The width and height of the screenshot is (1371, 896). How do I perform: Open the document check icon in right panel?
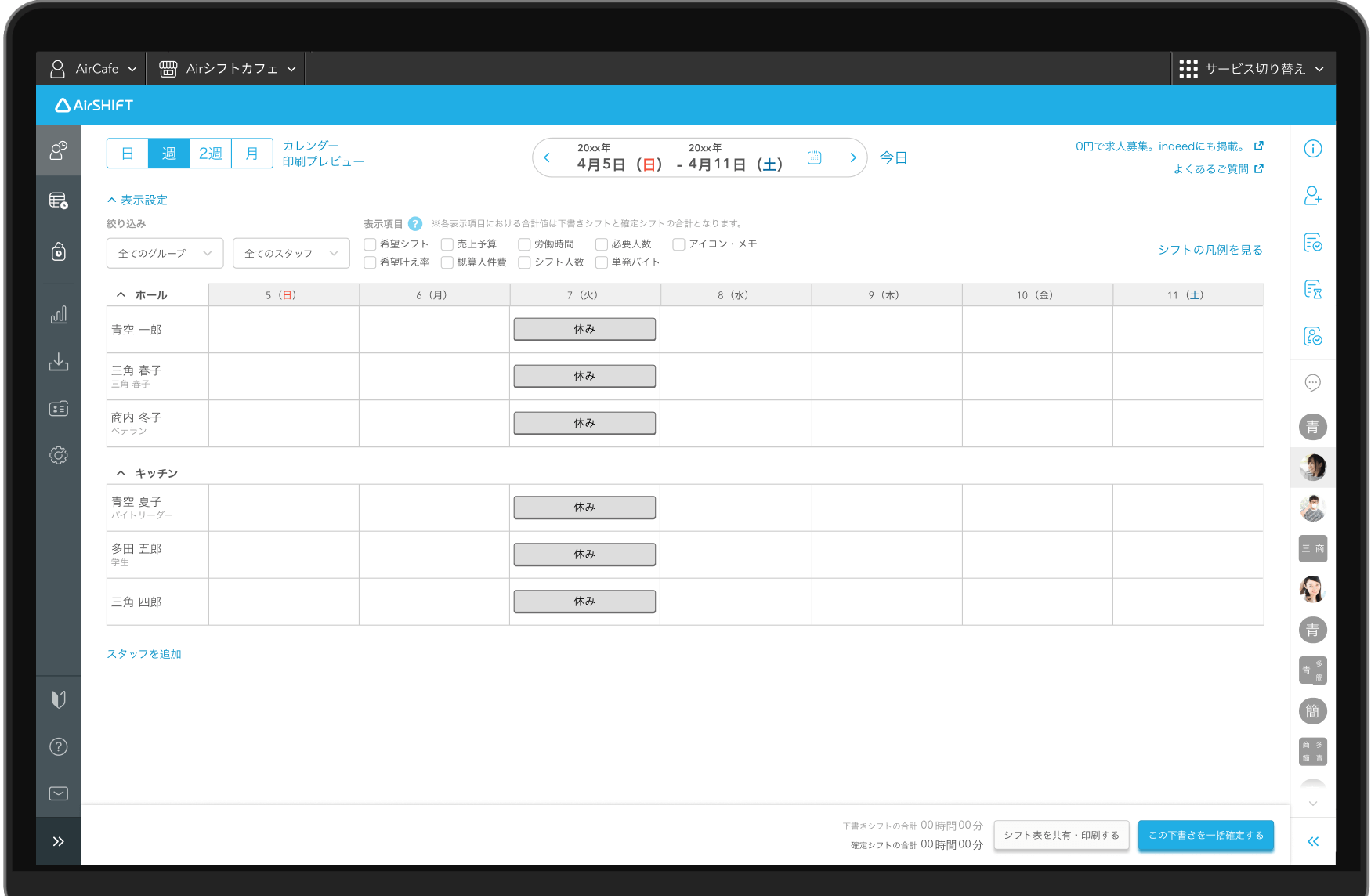(1313, 243)
